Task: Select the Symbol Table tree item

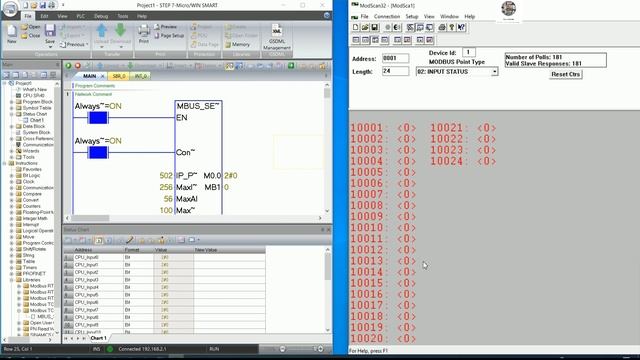Action: click(37, 108)
